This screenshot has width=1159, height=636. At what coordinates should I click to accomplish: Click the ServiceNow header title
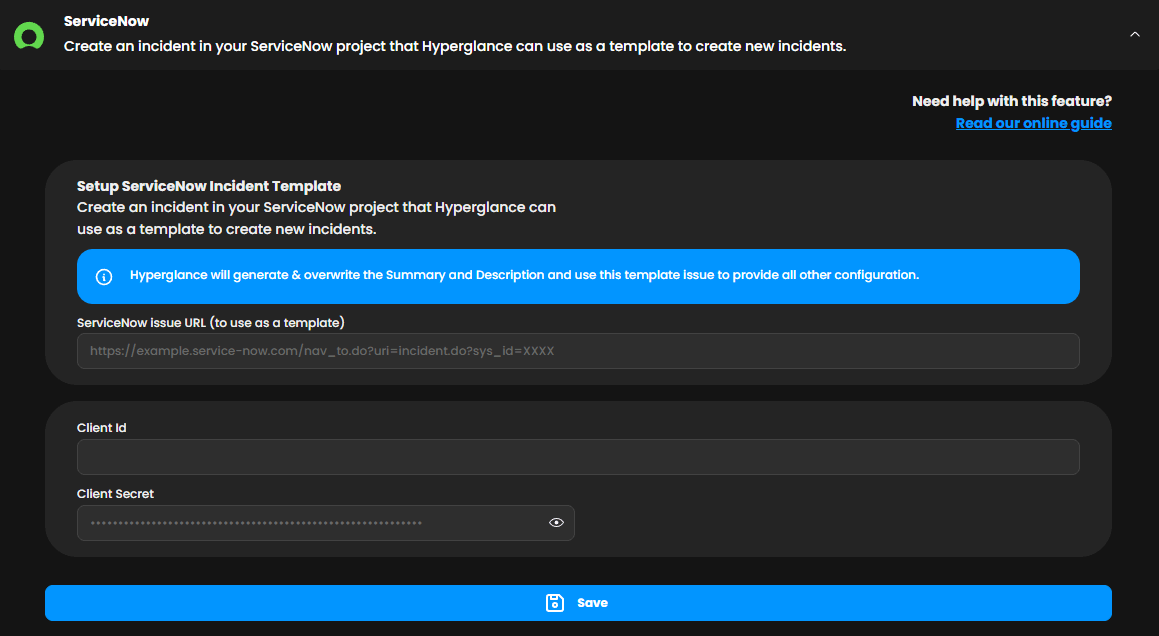click(106, 21)
